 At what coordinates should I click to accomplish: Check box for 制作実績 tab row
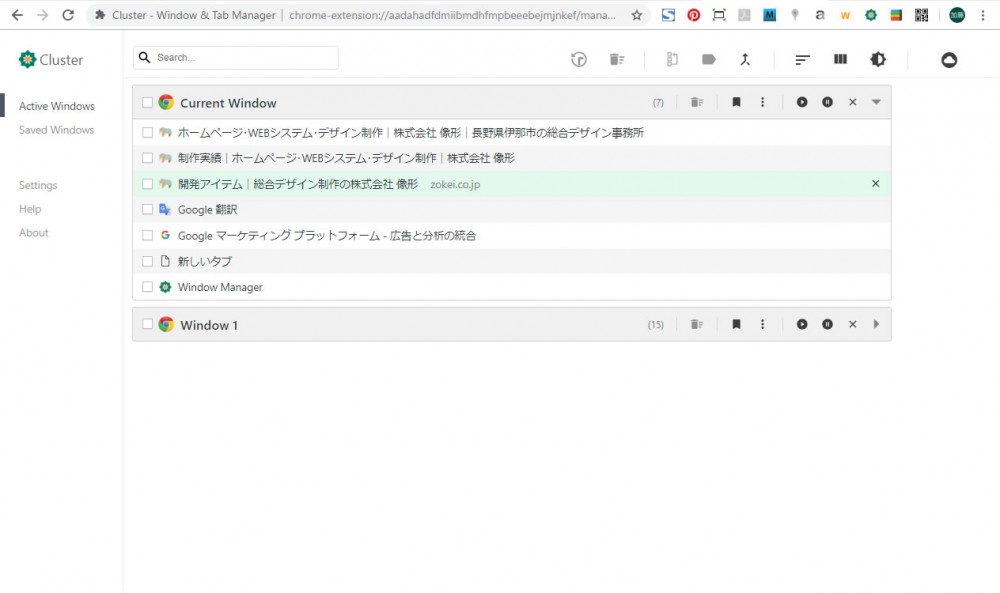click(x=147, y=158)
